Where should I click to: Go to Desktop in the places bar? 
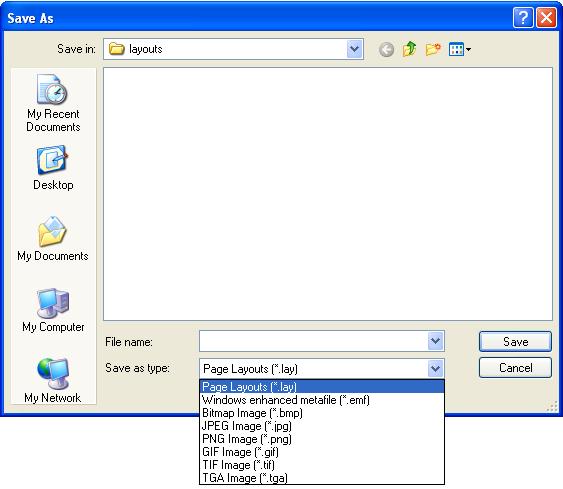53,168
